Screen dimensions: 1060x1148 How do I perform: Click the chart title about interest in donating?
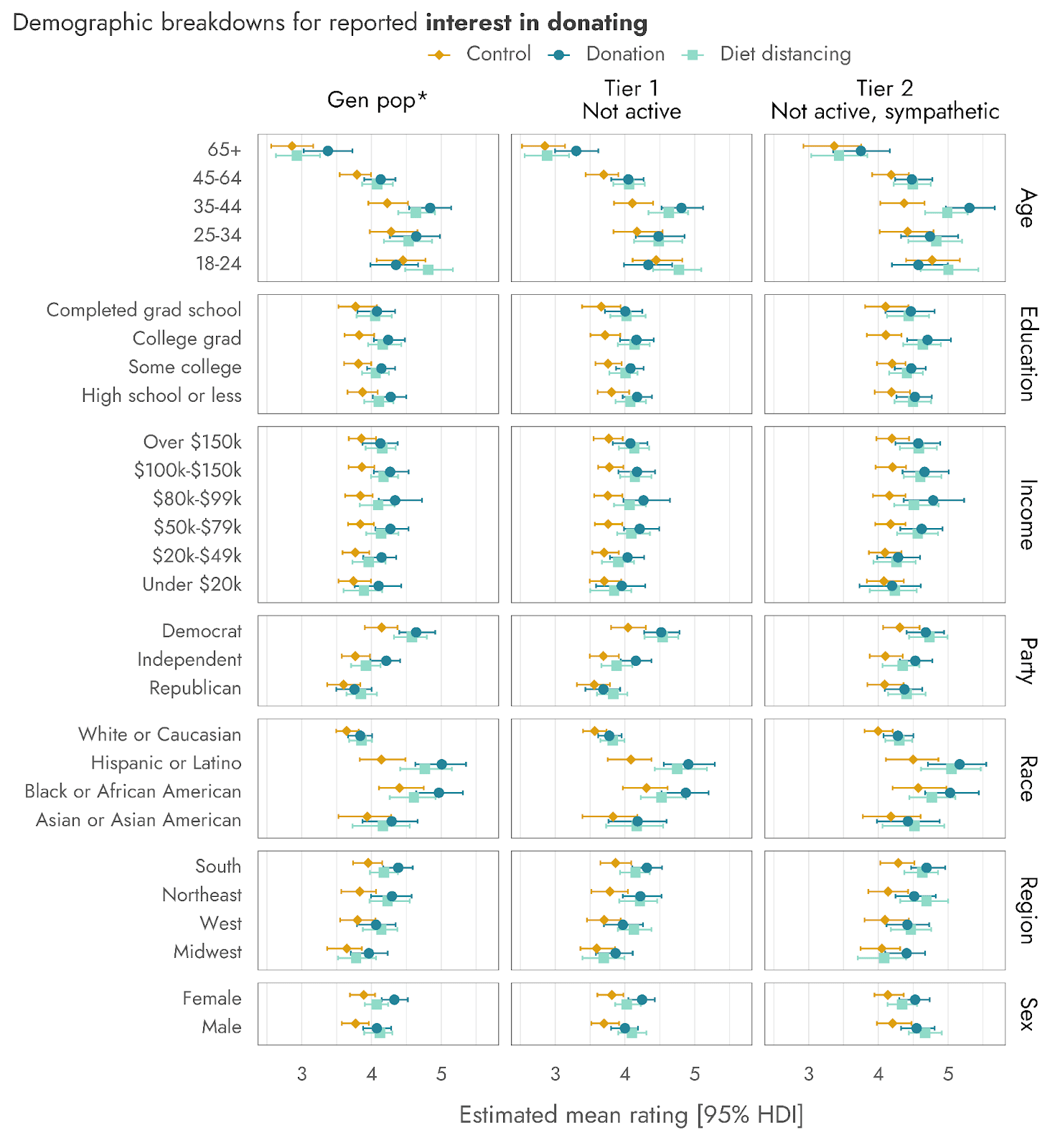click(330, 23)
